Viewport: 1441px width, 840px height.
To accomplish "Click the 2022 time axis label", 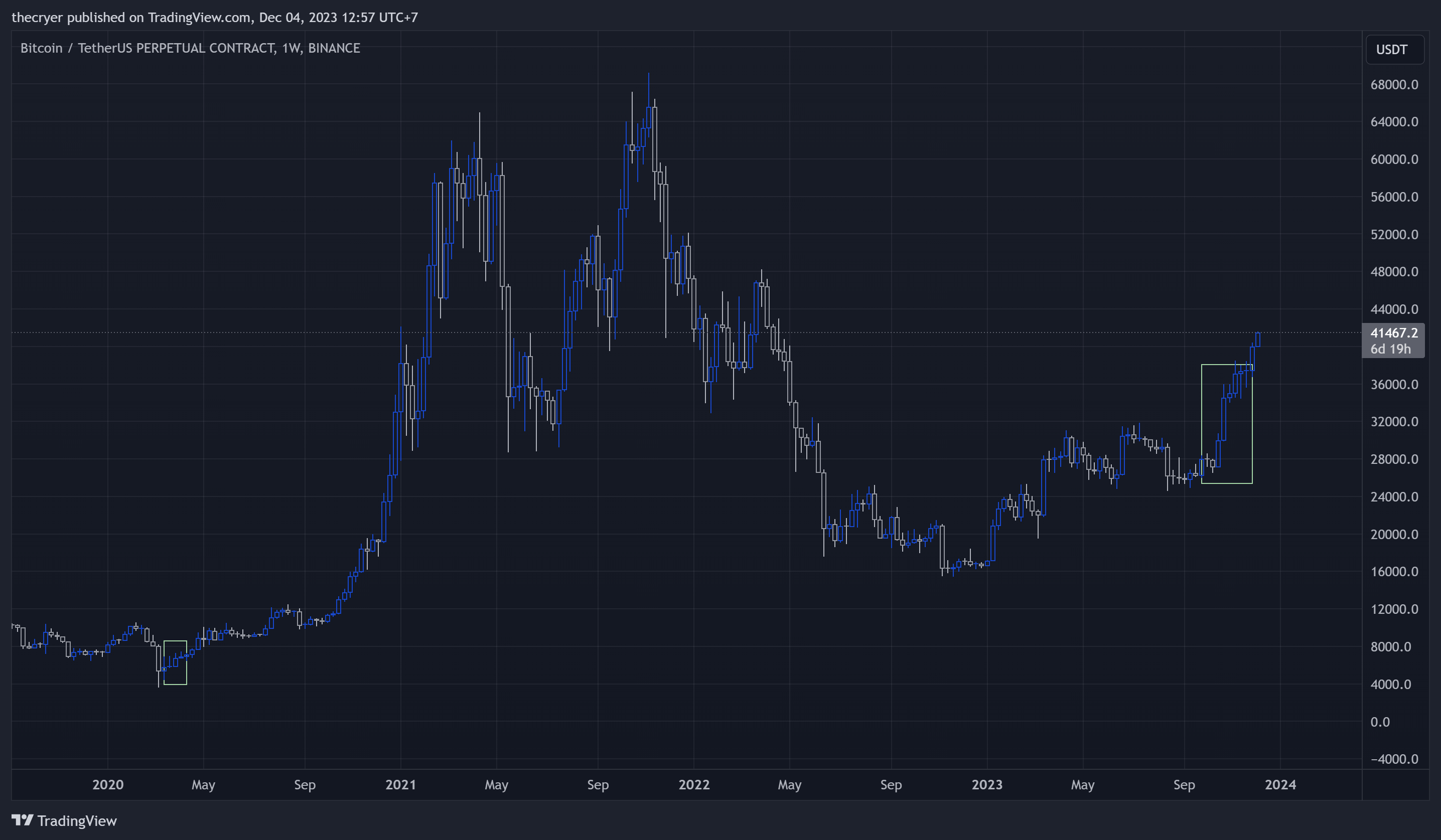I will click(x=693, y=784).
